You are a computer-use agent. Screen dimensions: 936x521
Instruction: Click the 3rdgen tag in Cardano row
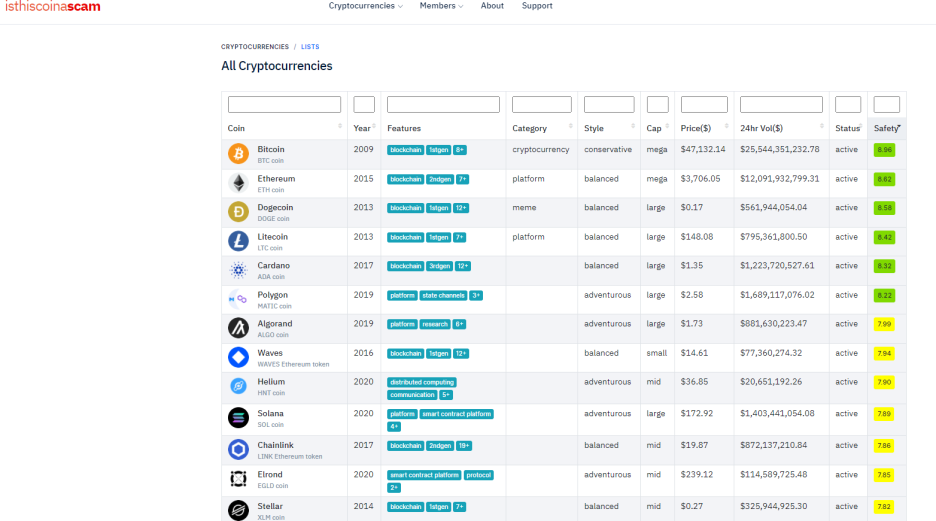coord(440,266)
